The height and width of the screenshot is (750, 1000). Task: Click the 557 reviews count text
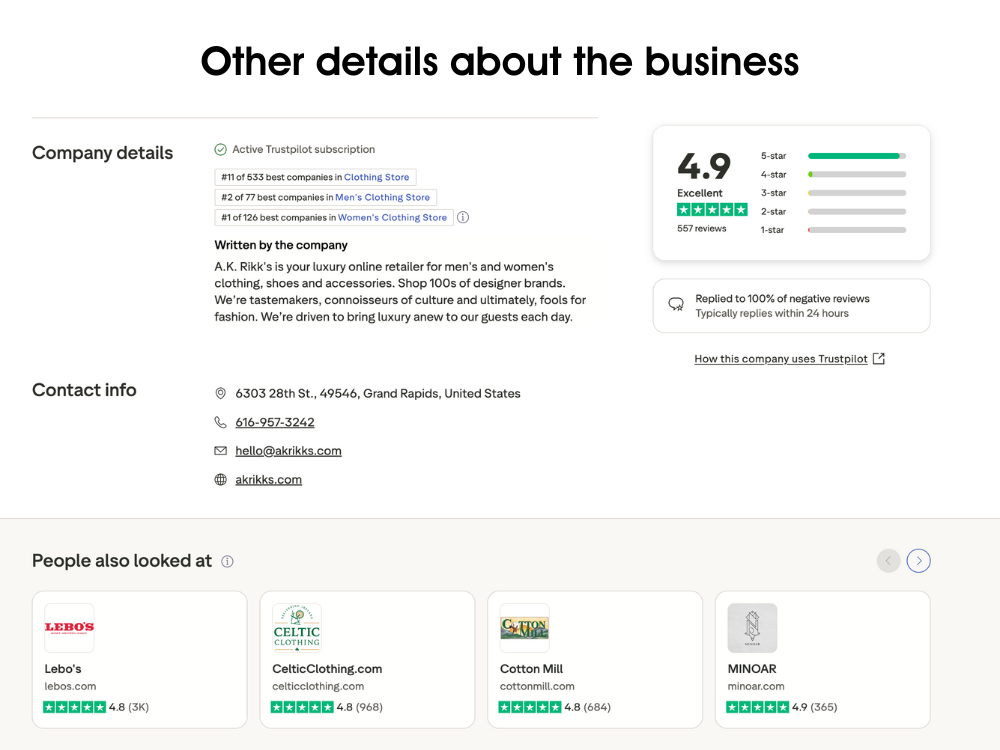[702, 228]
